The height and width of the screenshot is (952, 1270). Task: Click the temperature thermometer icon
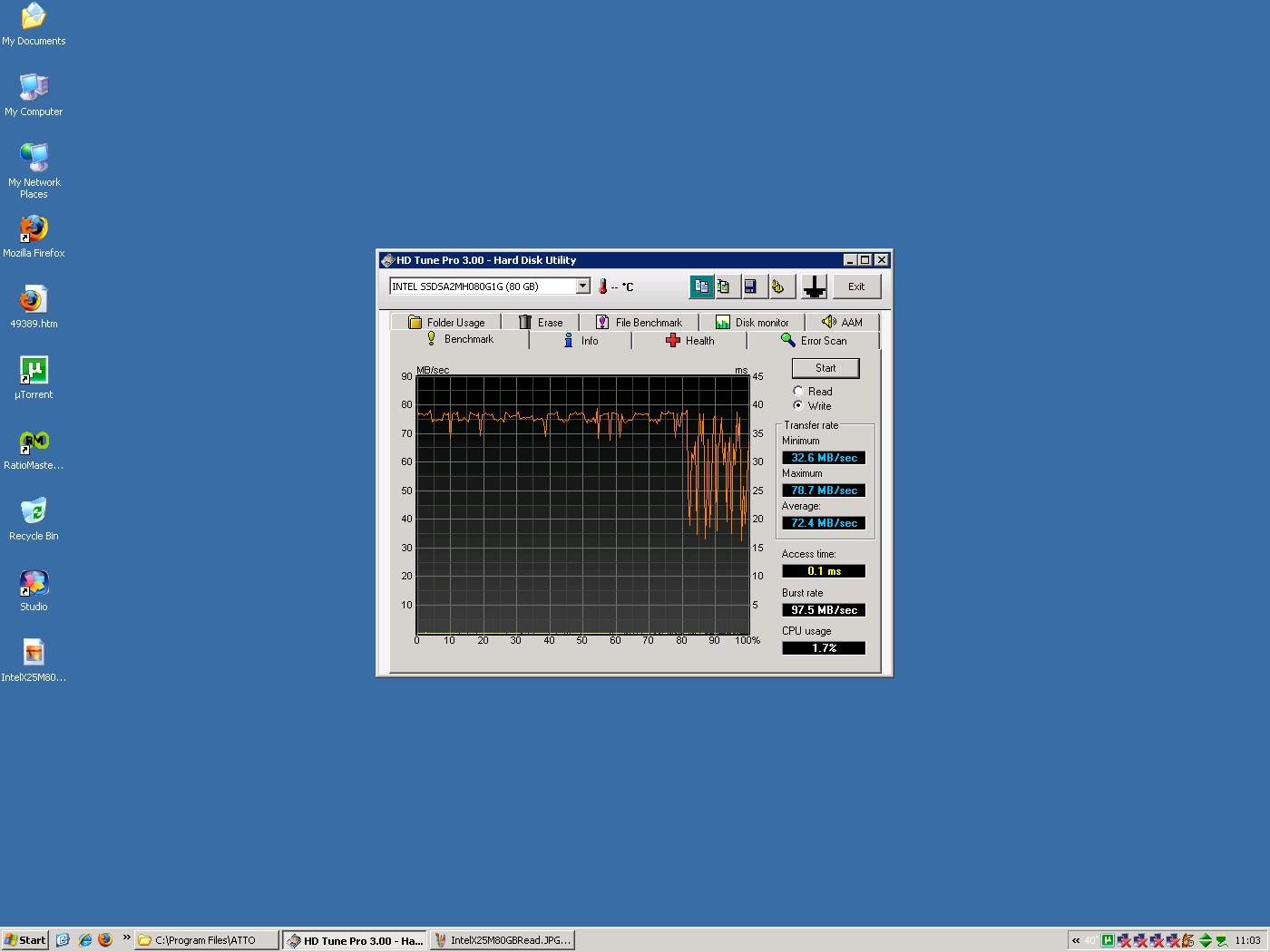click(x=602, y=287)
